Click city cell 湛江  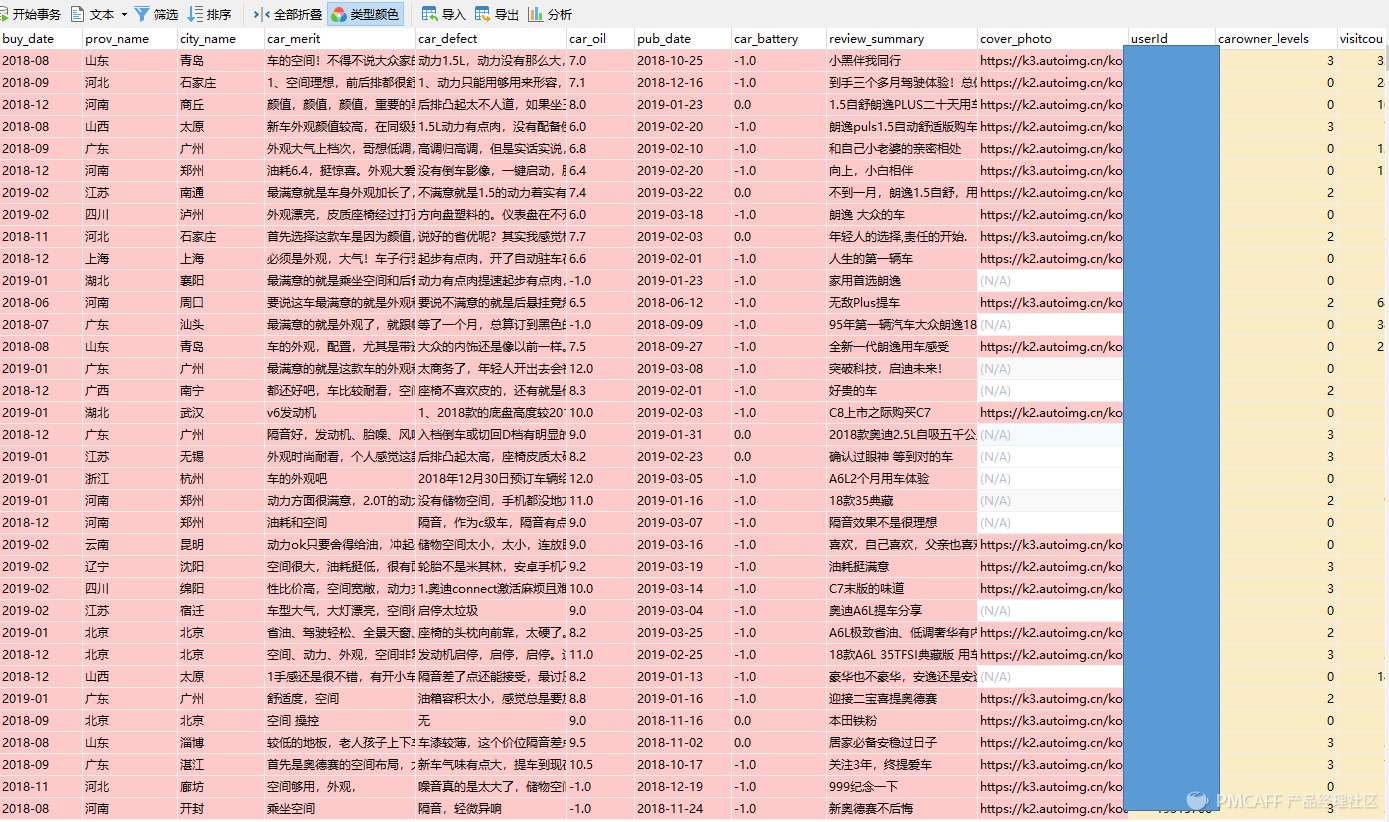coord(221,765)
